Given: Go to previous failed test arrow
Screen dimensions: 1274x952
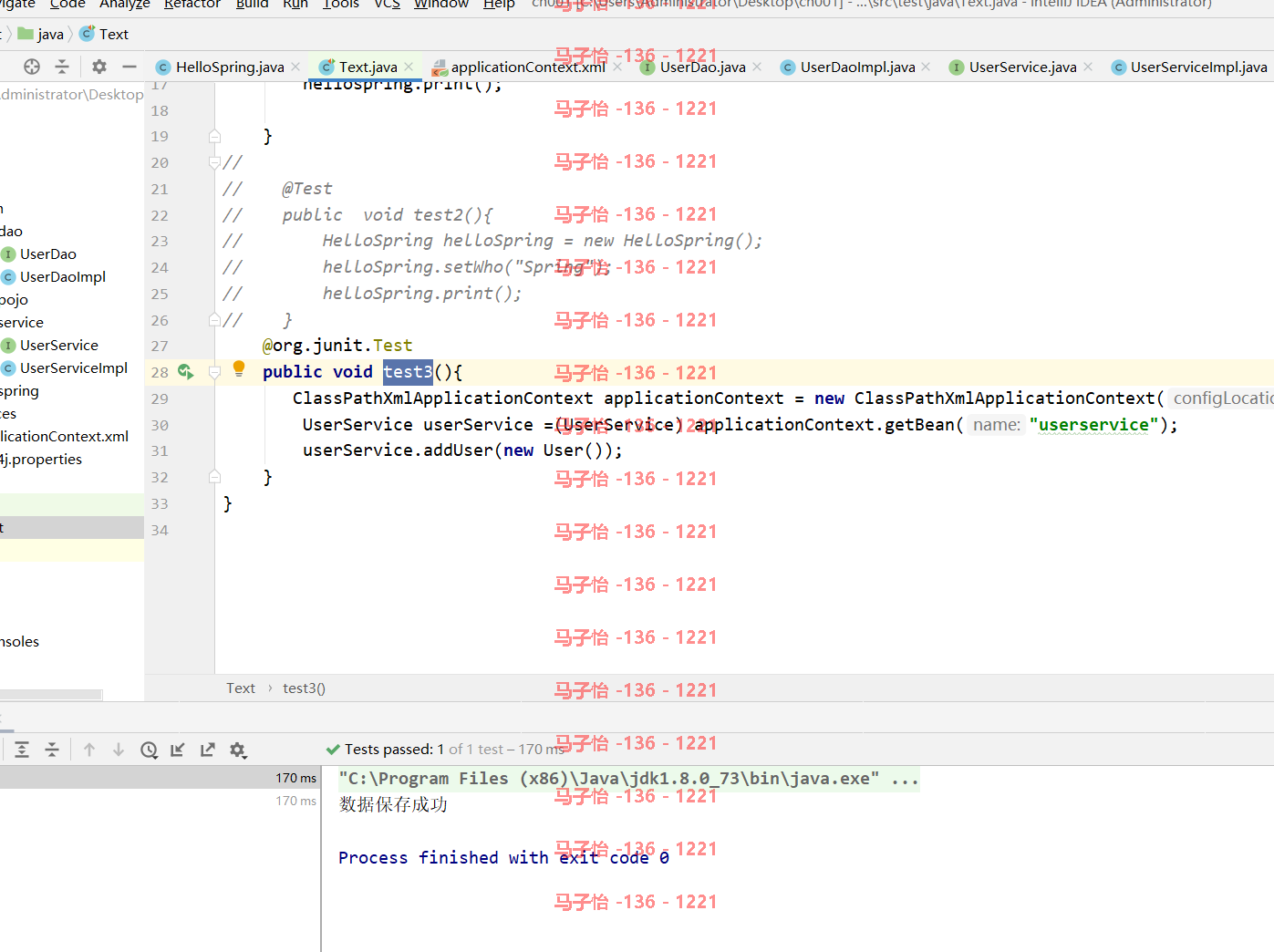Looking at the screenshot, I should (89, 750).
